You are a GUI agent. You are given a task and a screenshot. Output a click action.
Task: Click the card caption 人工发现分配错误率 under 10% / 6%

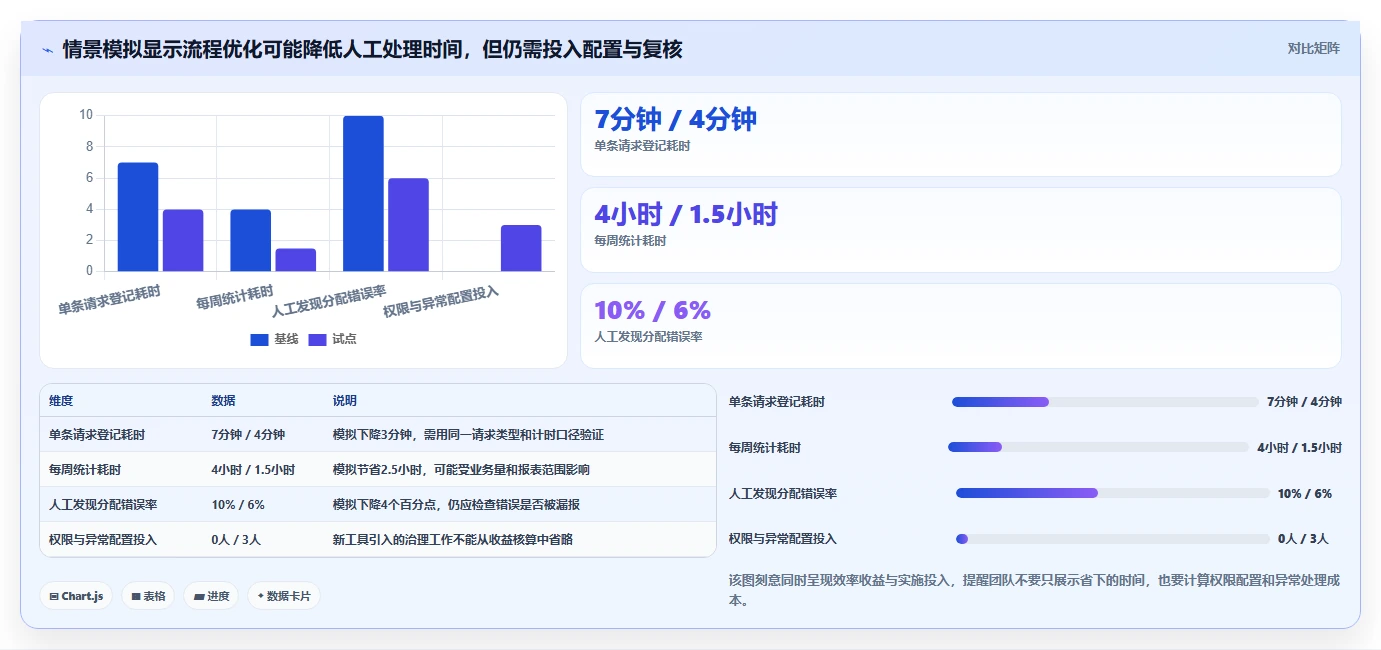(x=648, y=337)
